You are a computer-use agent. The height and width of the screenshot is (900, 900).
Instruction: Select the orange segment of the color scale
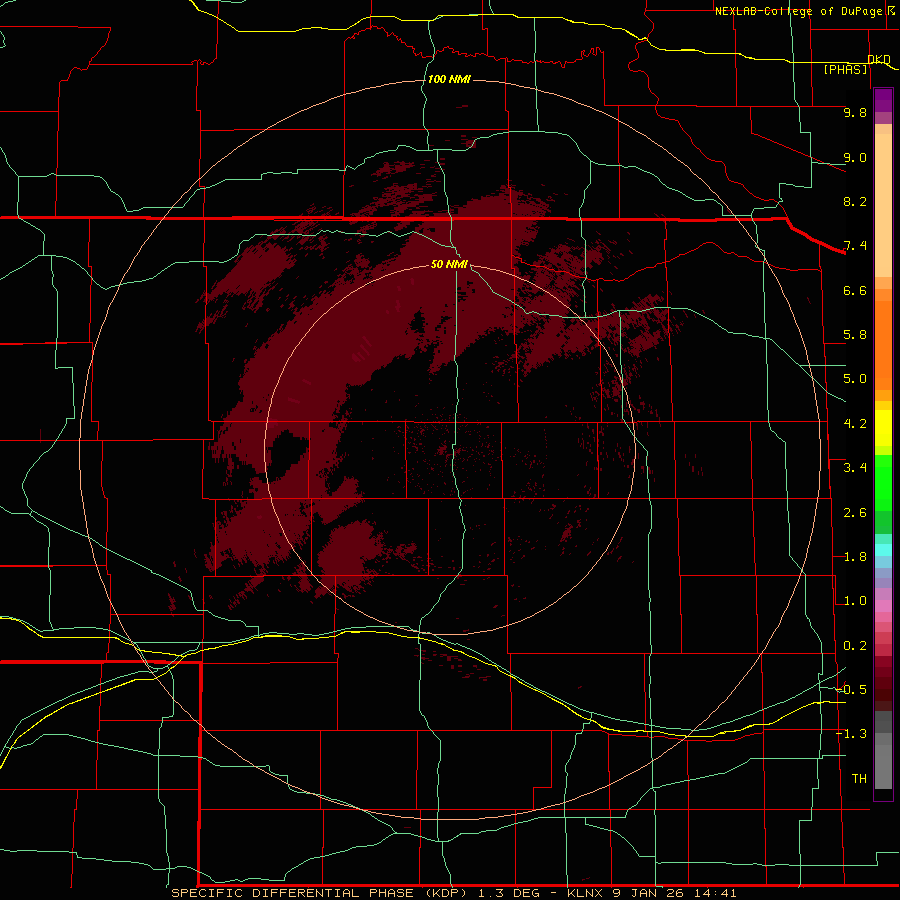click(883, 344)
